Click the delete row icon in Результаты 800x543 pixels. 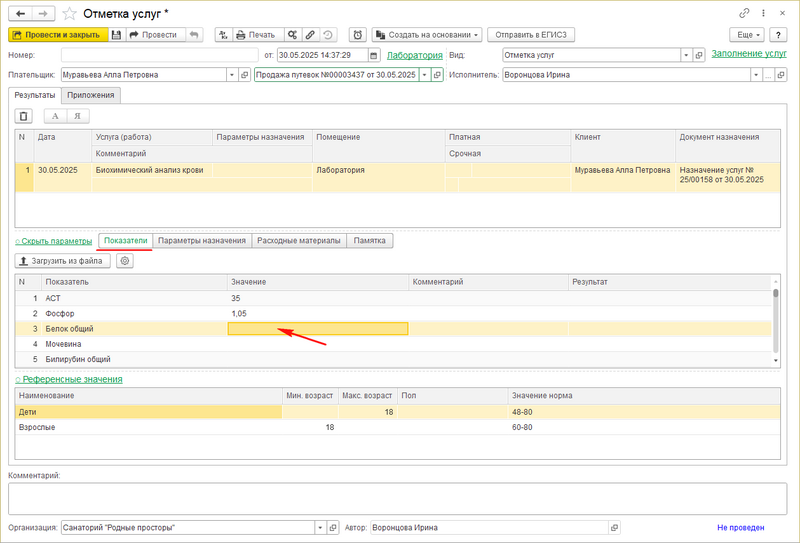pos(25,116)
